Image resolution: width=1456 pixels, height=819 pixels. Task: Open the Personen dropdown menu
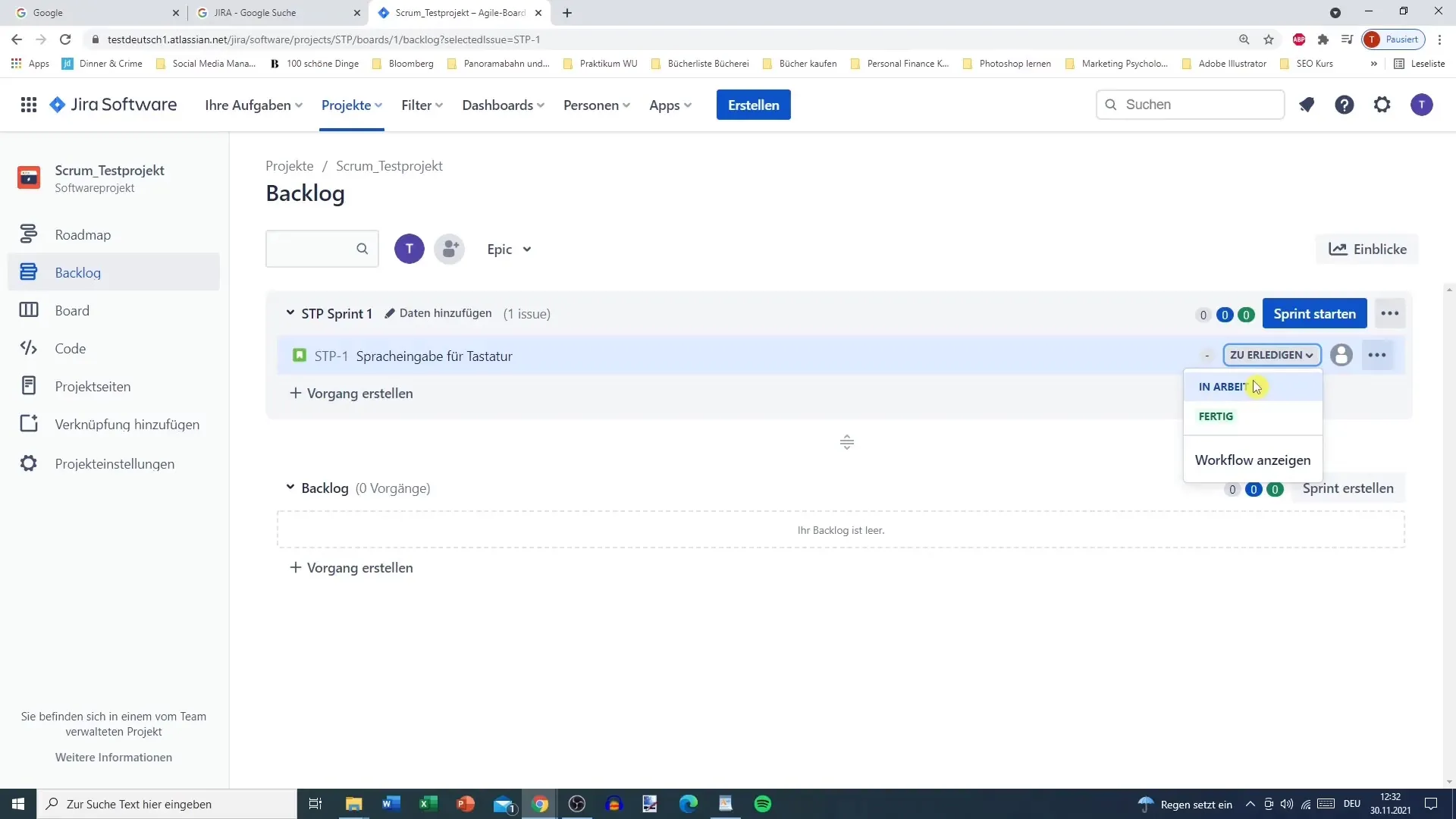click(x=597, y=105)
